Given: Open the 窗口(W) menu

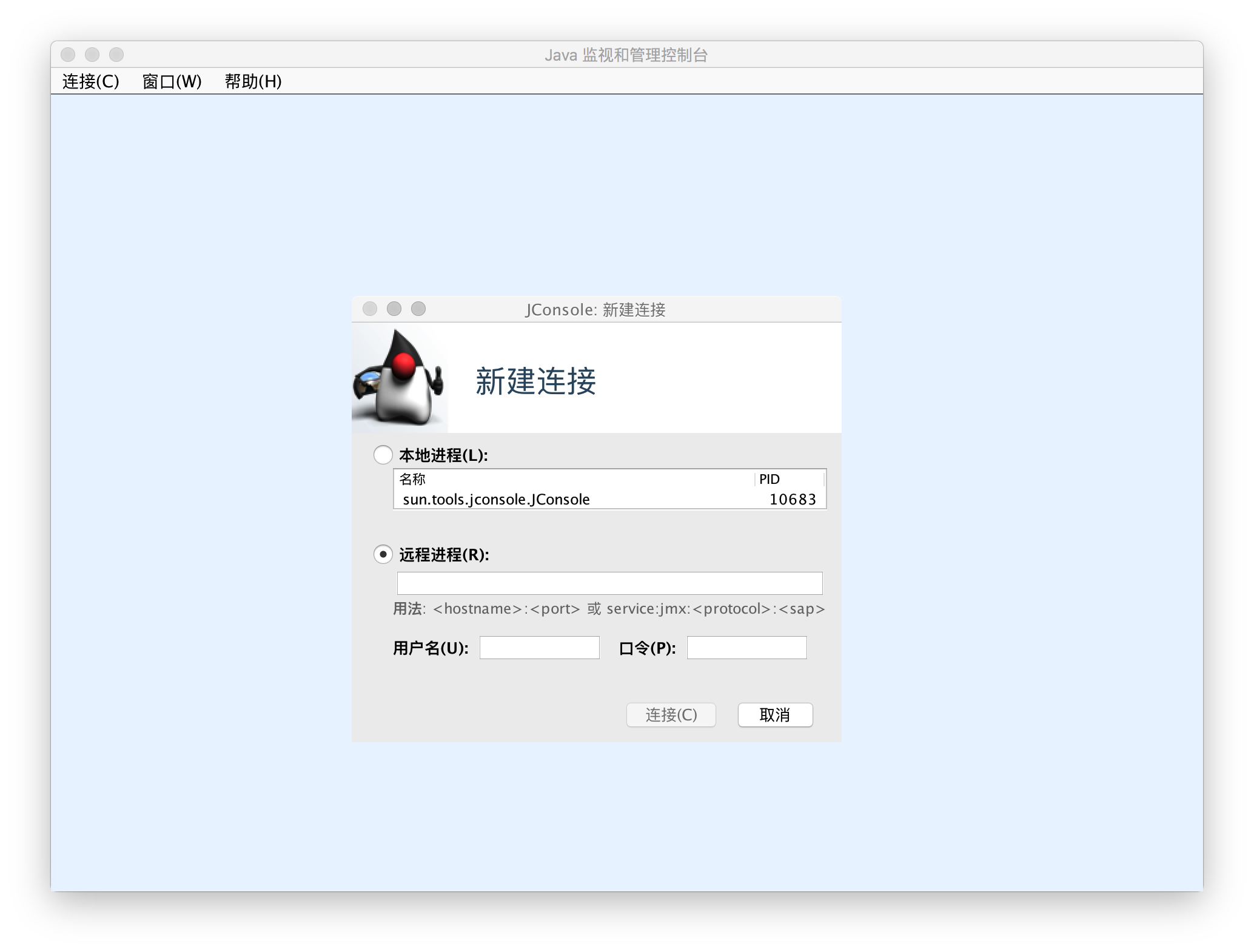Looking at the screenshot, I should point(172,81).
